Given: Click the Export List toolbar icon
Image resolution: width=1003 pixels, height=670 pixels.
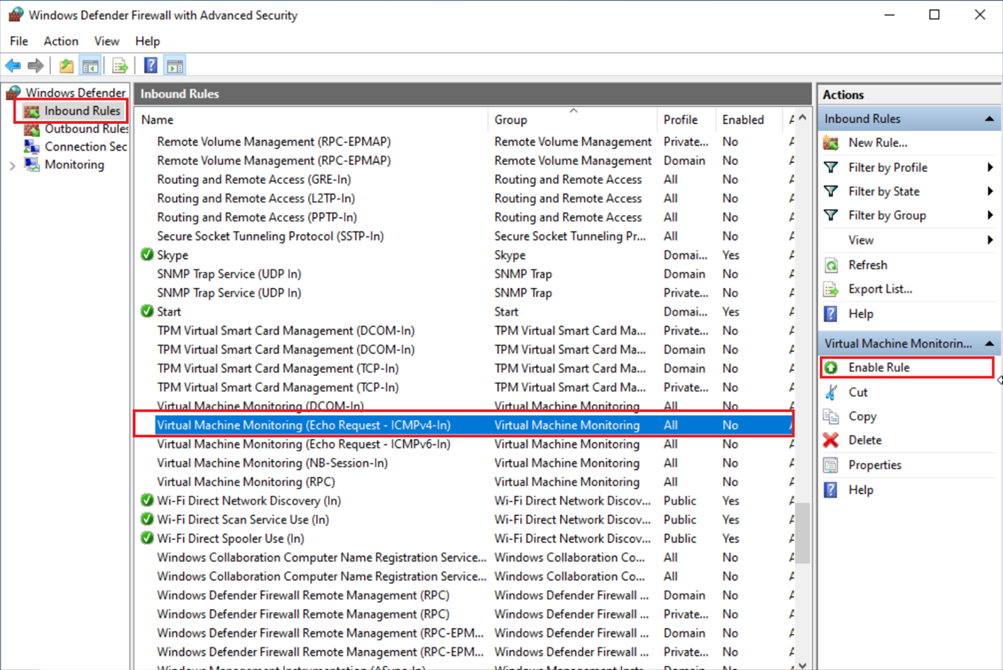Looking at the screenshot, I should pyautogui.click(x=120, y=66).
